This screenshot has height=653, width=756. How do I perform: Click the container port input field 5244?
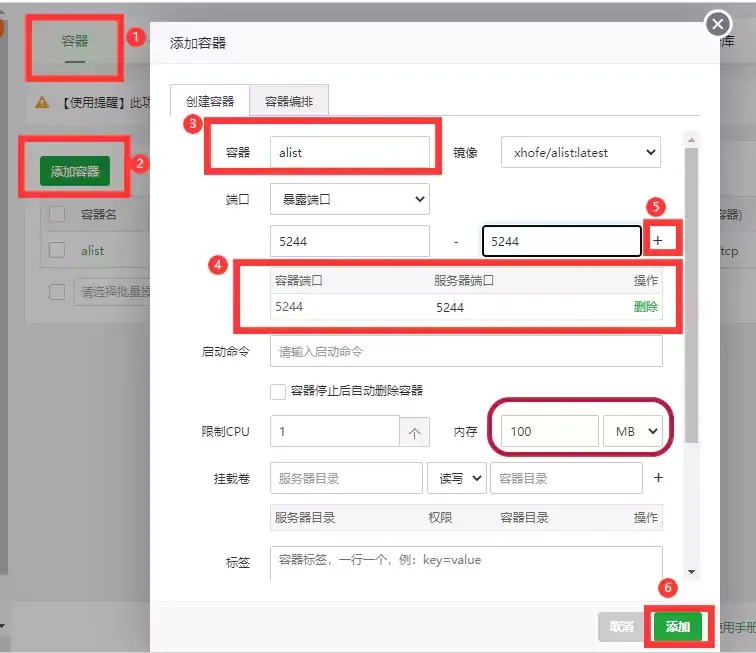pyautogui.click(x=350, y=241)
